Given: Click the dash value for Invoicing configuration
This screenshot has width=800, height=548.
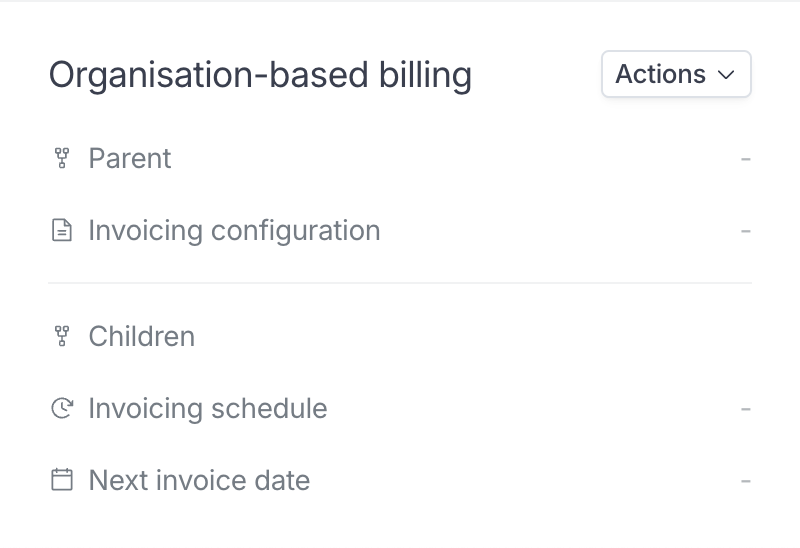Looking at the screenshot, I should [x=745, y=231].
